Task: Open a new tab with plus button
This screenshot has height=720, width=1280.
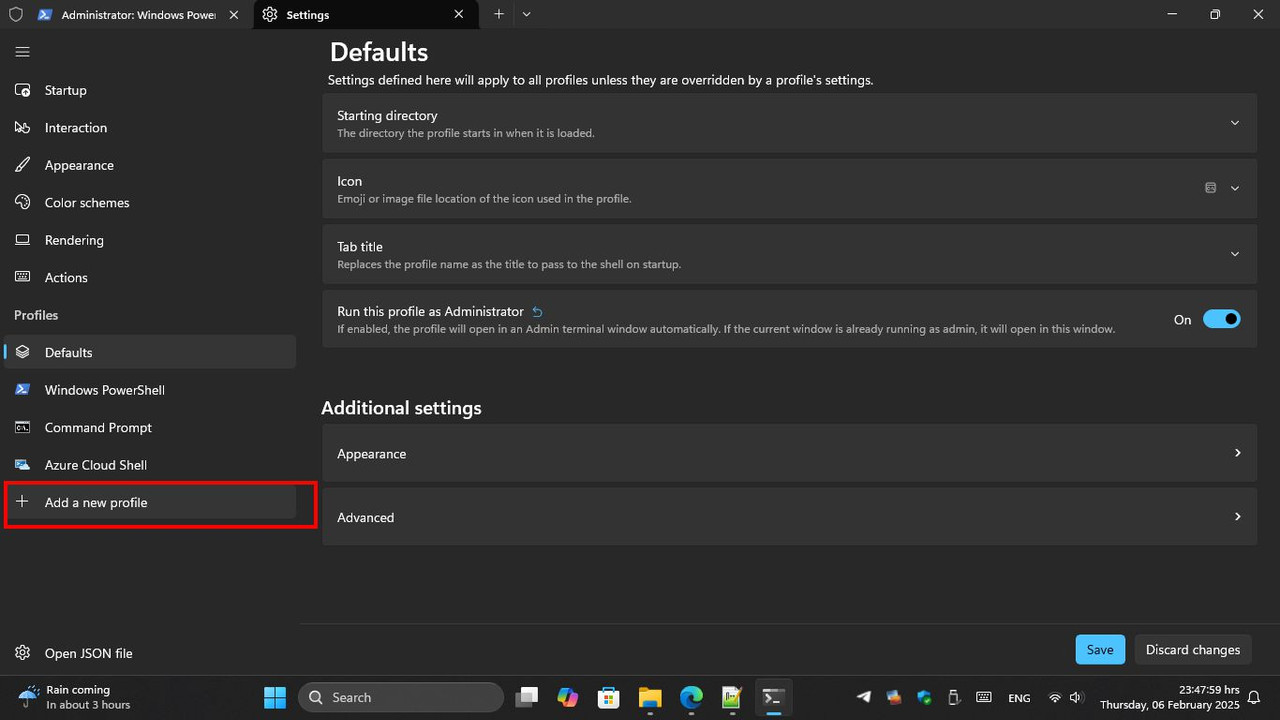Action: [499, 15]
